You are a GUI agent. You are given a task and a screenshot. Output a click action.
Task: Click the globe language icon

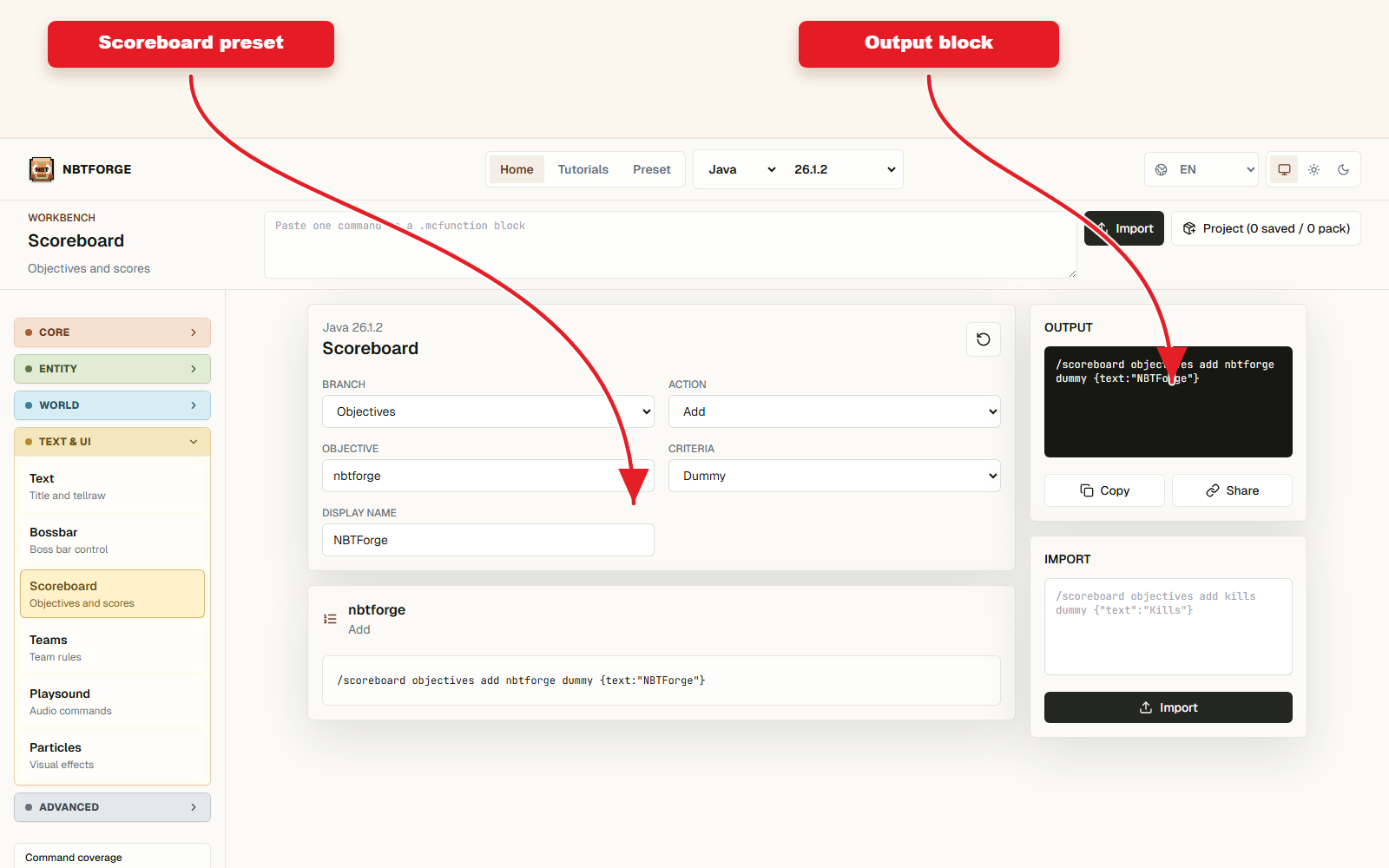coord(1162,169)
